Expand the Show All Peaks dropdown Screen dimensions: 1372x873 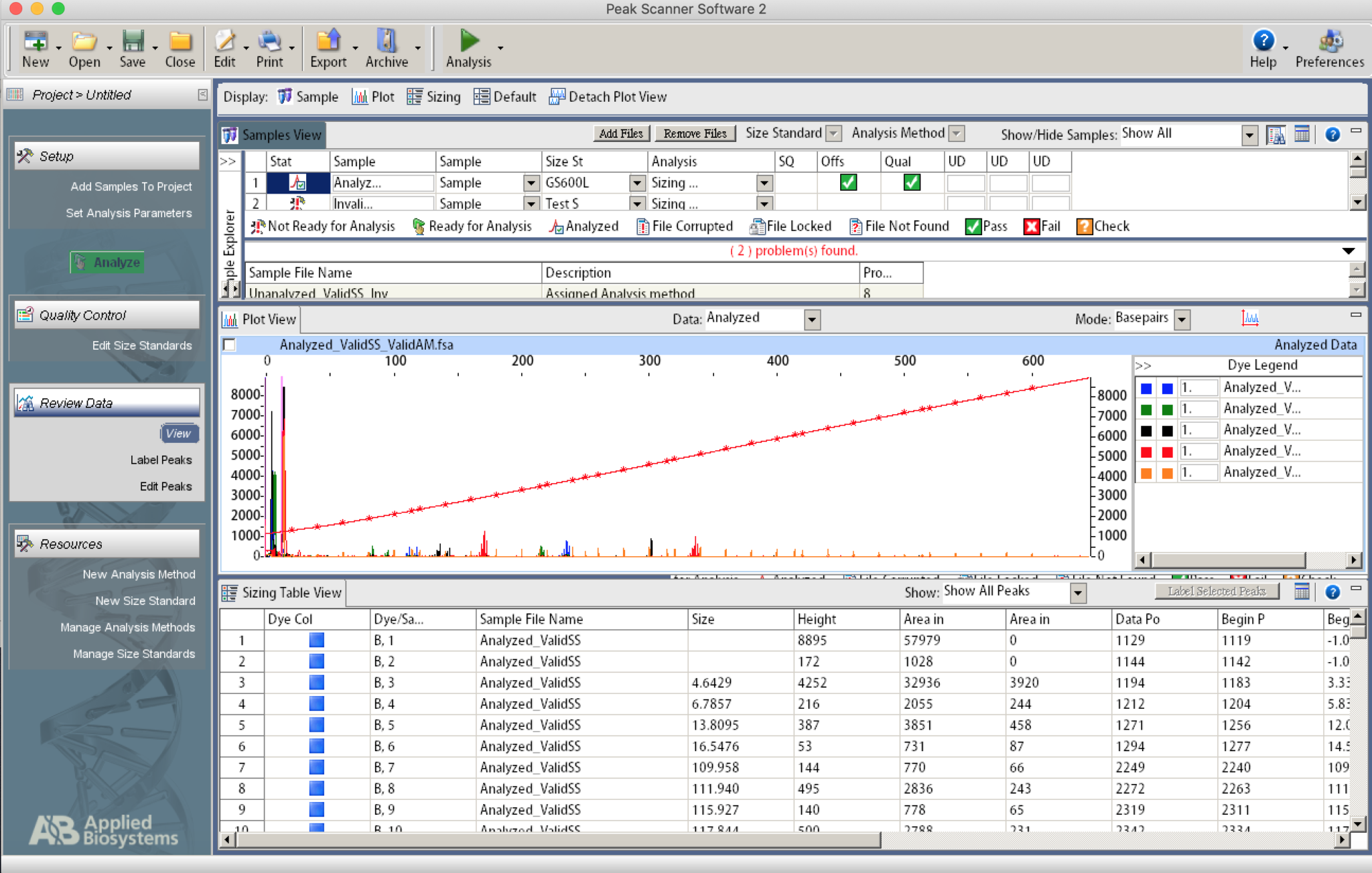point(1077,593)
